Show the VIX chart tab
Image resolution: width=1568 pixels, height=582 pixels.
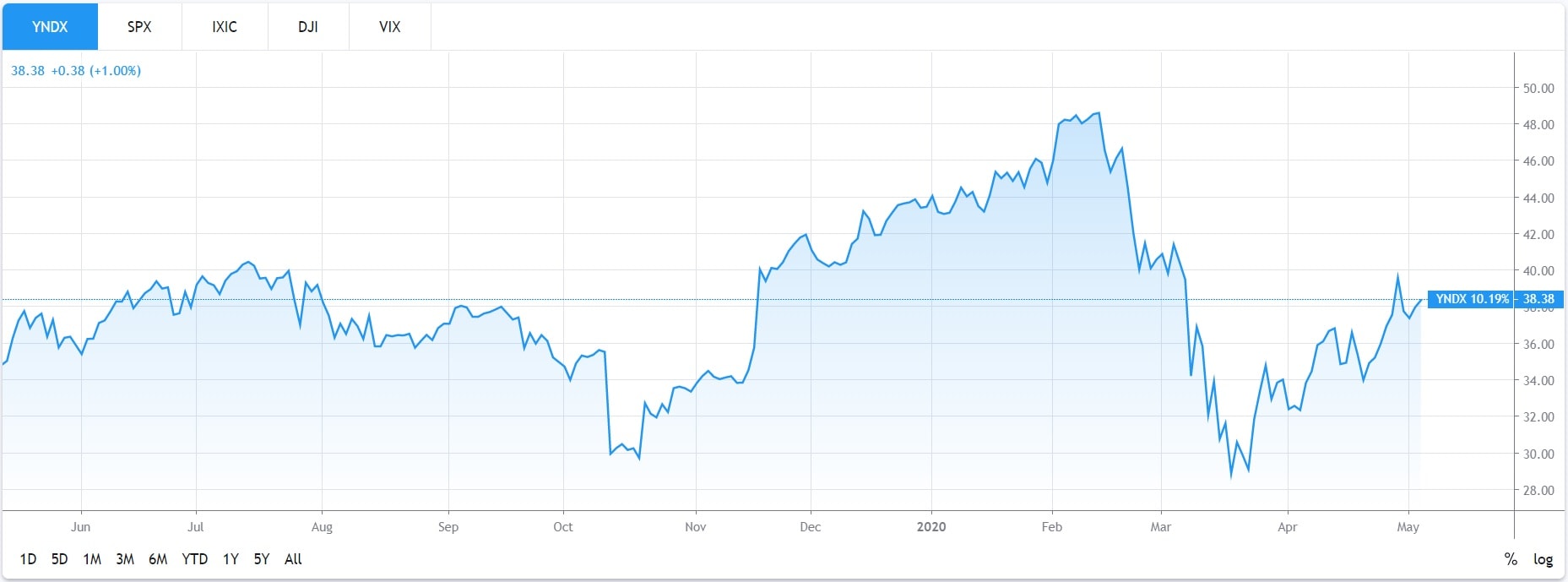click(389, 27)
